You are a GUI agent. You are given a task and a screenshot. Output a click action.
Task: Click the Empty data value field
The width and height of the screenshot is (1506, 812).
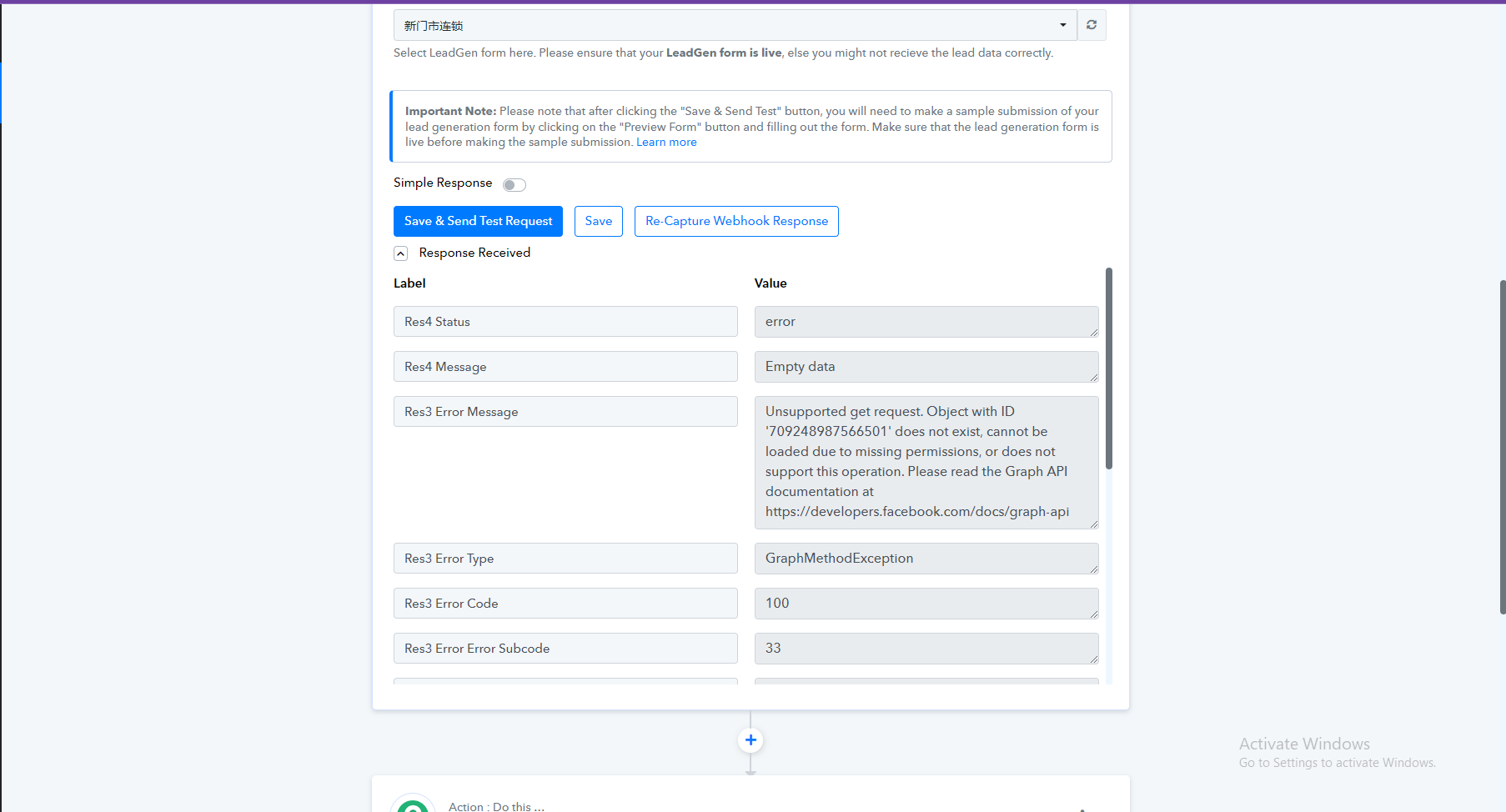pos(926,367)
